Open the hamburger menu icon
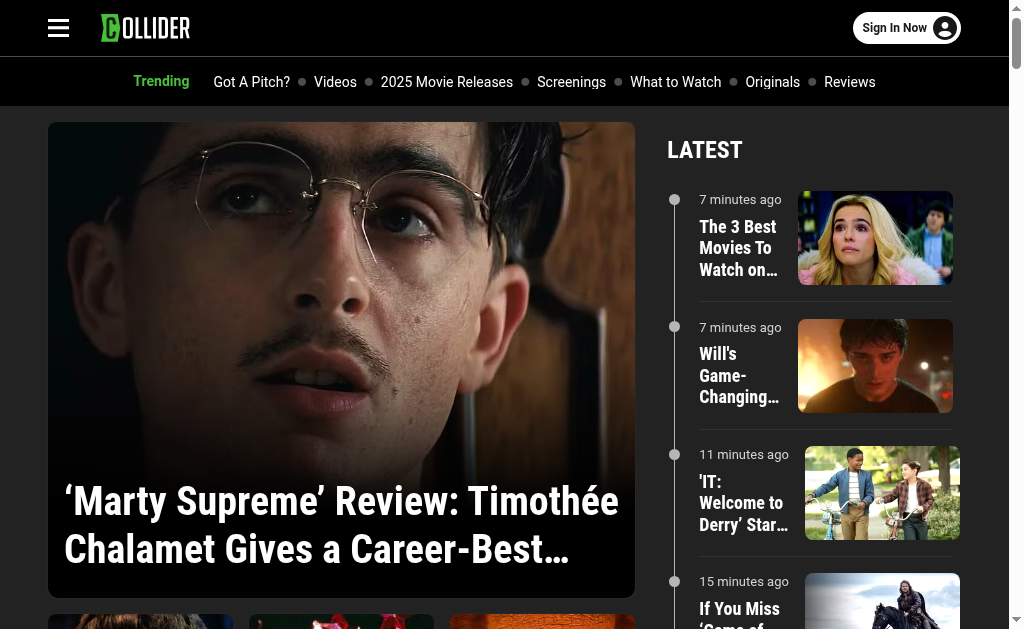The image size is (1024, 629). 58,28
